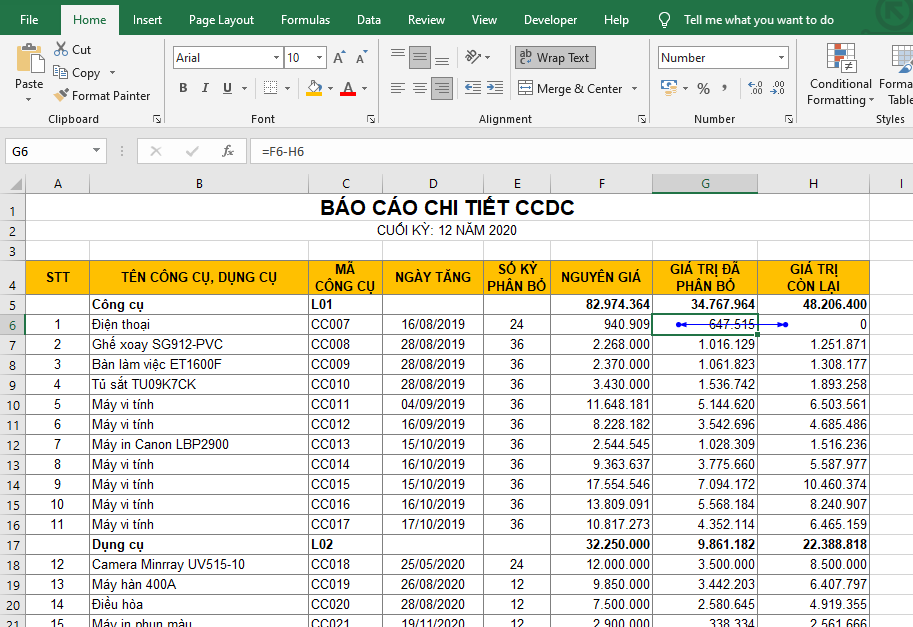913x627 pixels.
Task: Click the Increase Decimal icon
Action: pyautogui.click(x=754, y=88)
